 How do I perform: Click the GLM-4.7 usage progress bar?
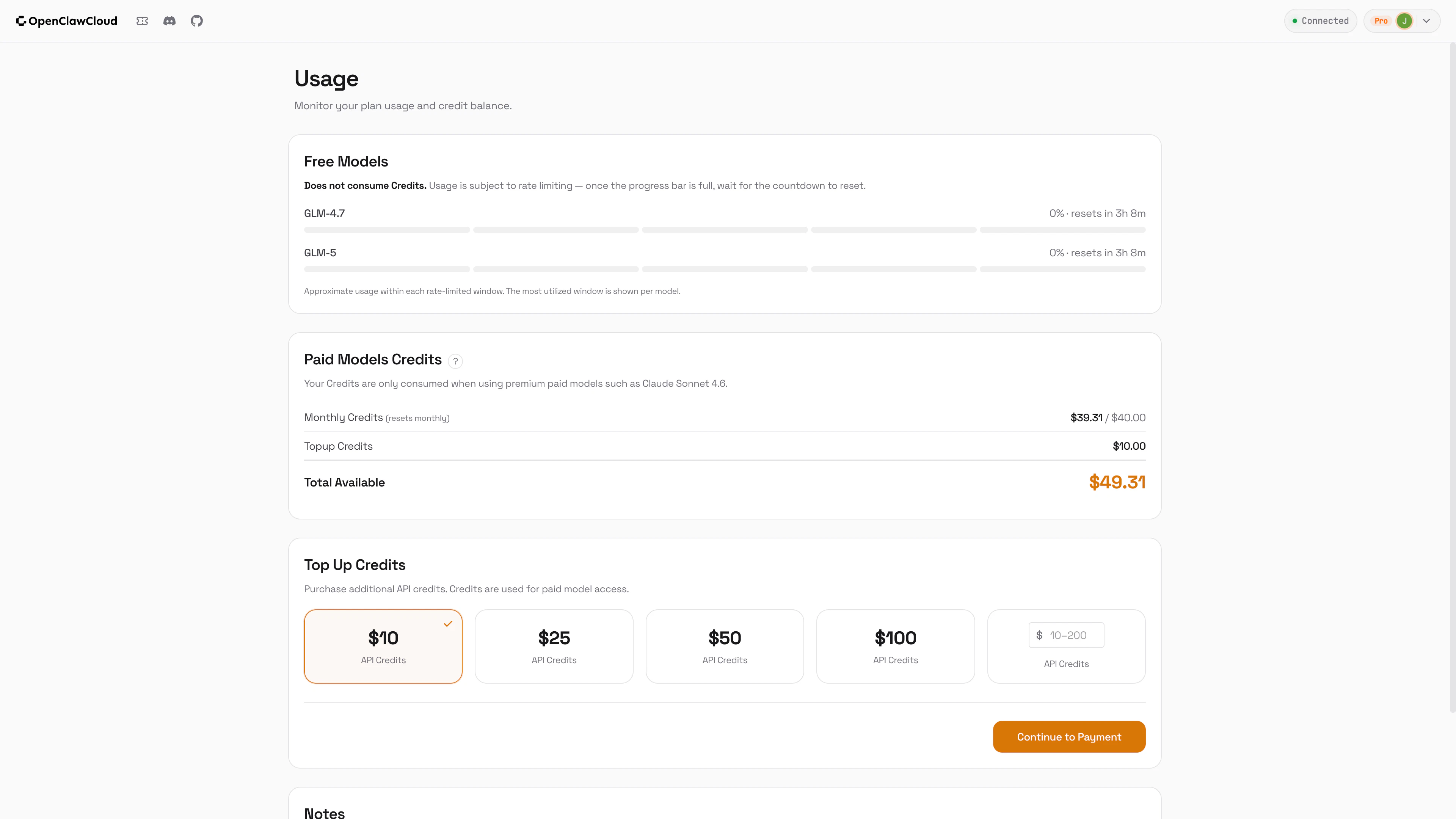pyautogui.click(x=725, y=230)
